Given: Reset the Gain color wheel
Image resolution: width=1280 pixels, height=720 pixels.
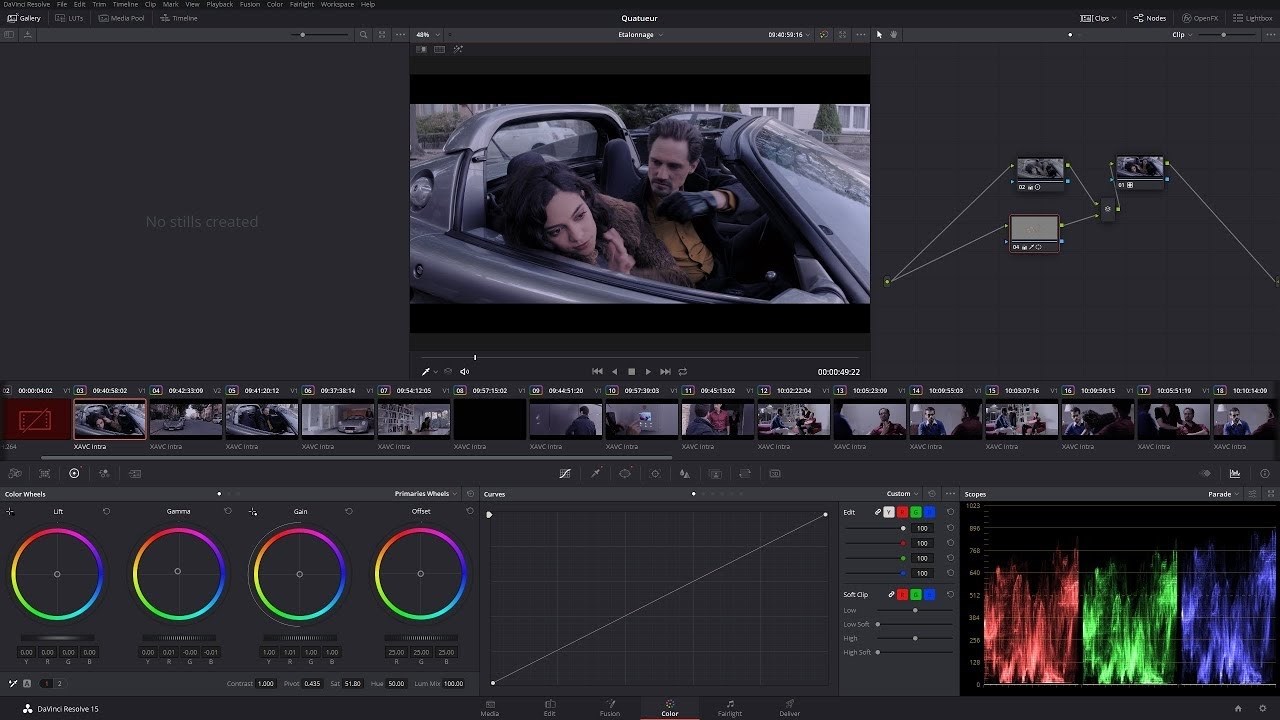Looking at the screenshot, I should pyautogui.click(x=349, y=511).
